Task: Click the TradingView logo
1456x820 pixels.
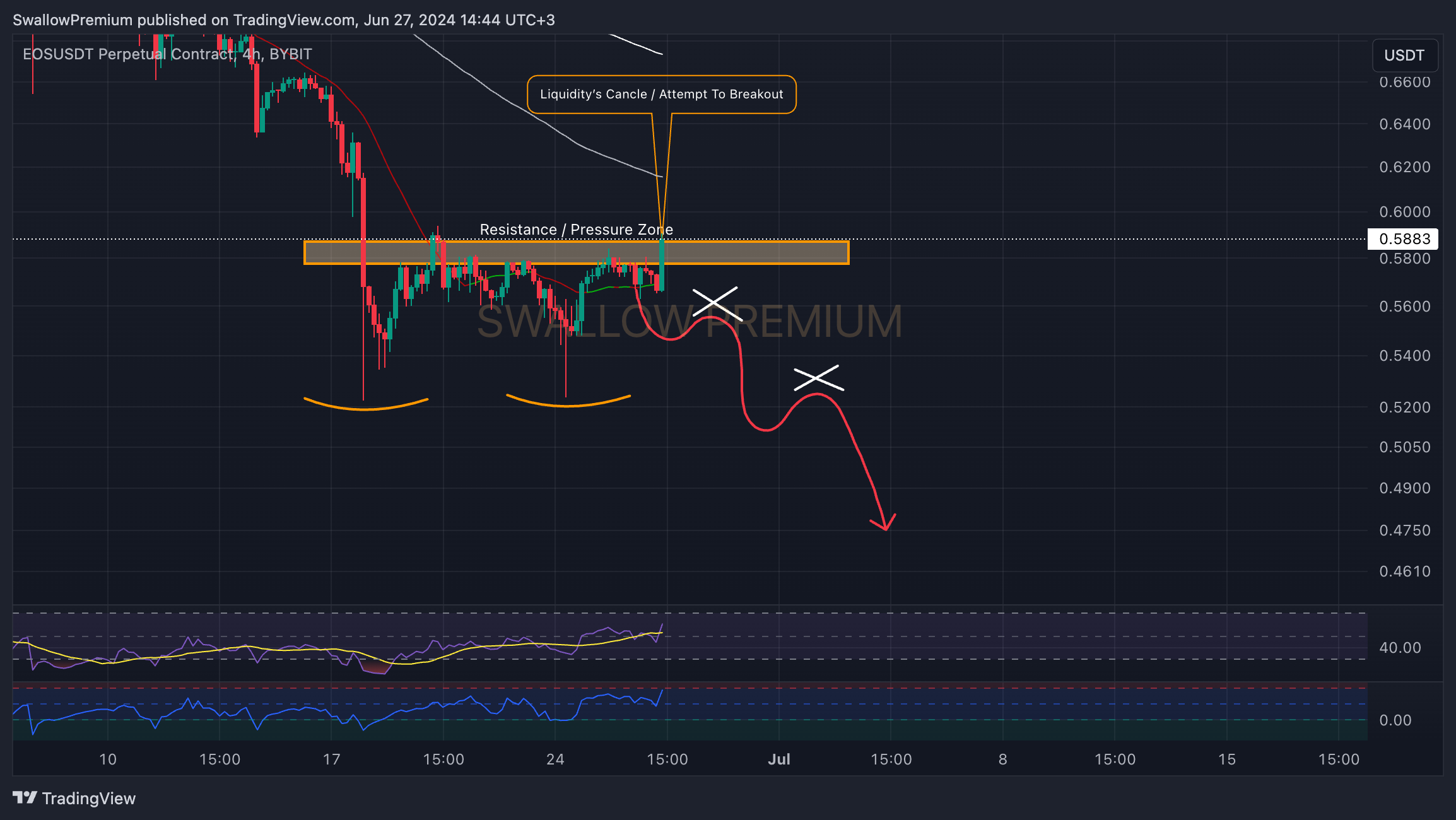Action: point(74,799)
